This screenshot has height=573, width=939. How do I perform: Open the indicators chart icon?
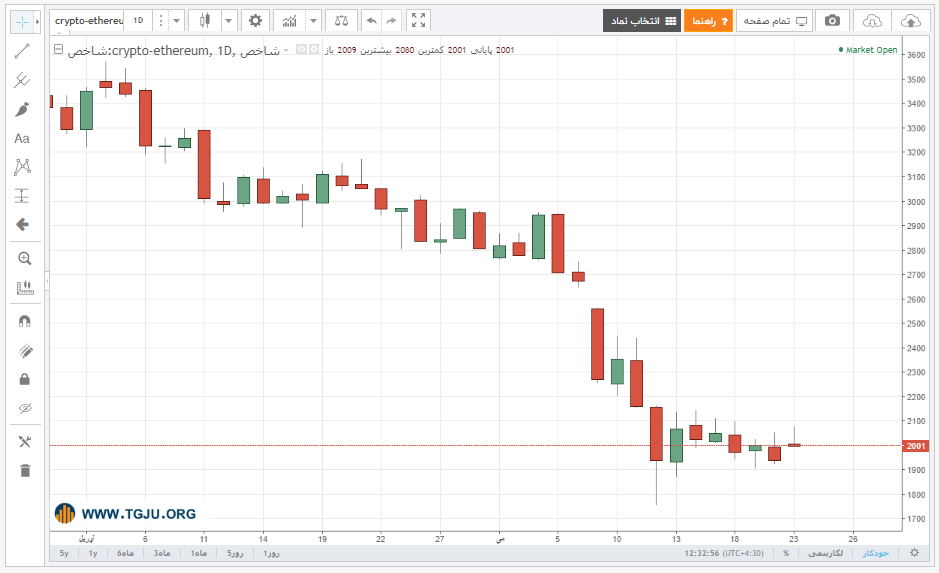(289, 21)
